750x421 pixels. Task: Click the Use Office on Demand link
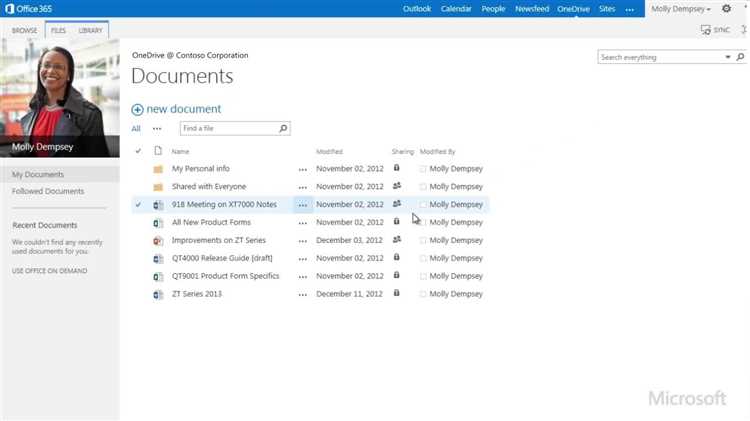pyautogui.click(x=49, y=271)
